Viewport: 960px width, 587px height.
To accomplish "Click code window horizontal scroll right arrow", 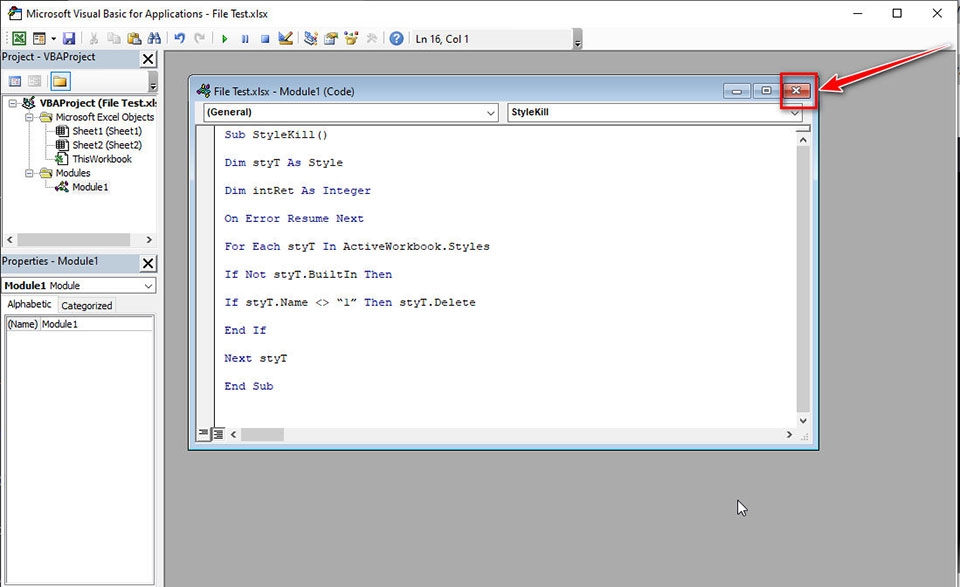I will point(789,435).
